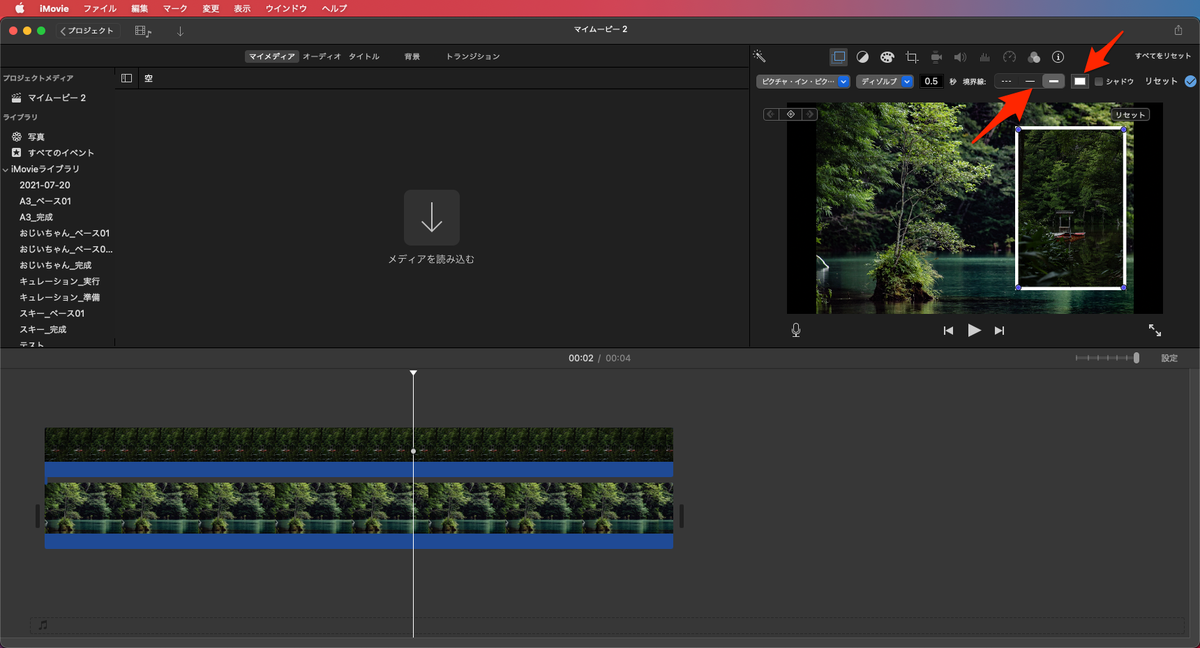Viewport: 1200px width, 648px height.
Task: Enable the シャドウ checkbox
Action: (1099, 82)
